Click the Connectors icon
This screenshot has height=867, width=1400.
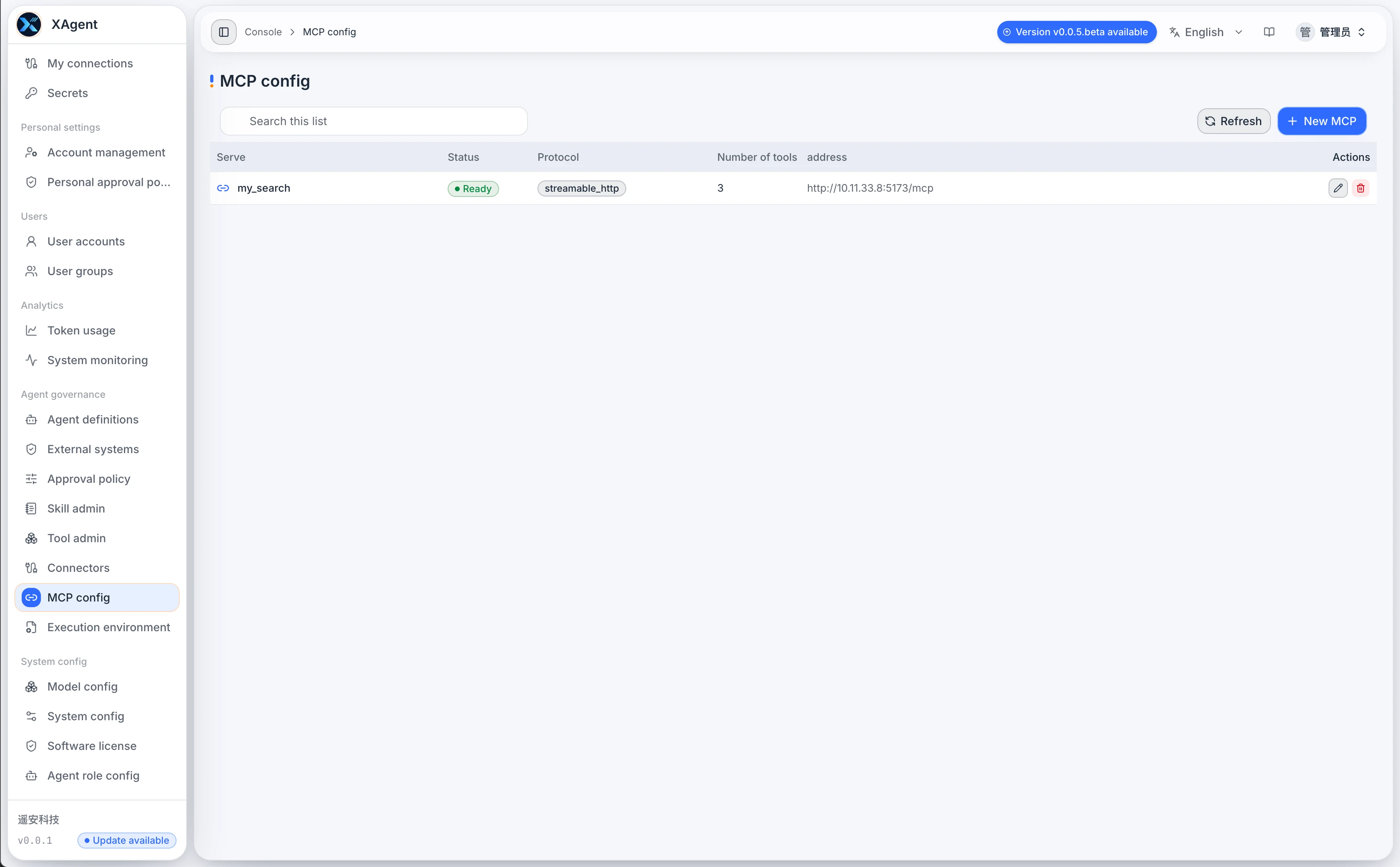point(32,568)
